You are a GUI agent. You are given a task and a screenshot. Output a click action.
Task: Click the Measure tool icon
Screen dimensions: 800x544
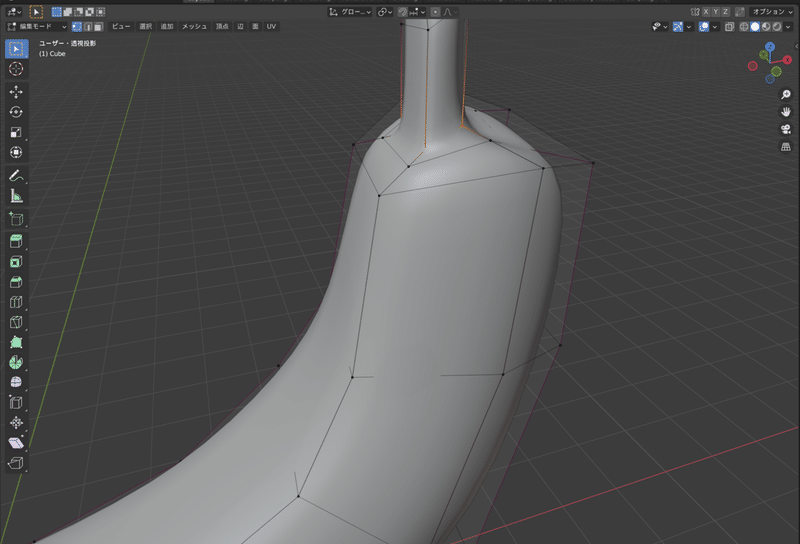(16, 197)
